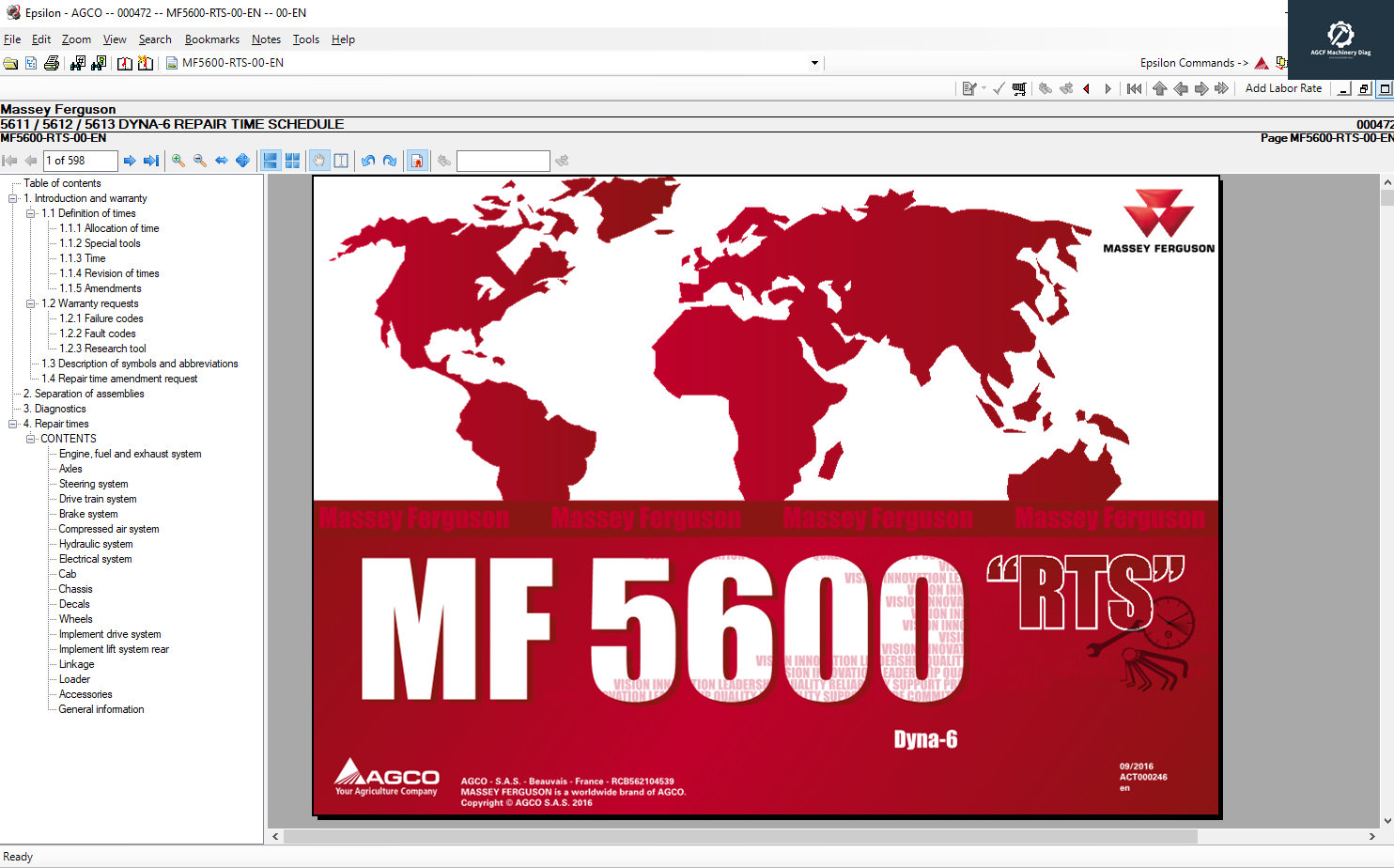This screenshot has width=1394, height=868.
Task: Click the printer icon in the toolbar
Action: pos(52,63)
